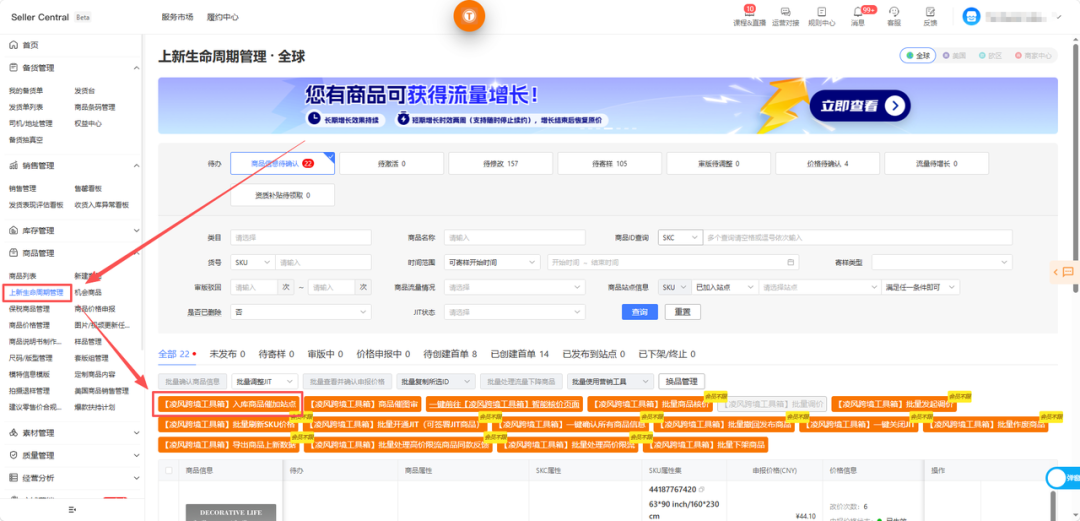Click 类目 selection field
Image resolution: width=1080 pixels, height=521 pixels.
tap(300, 237)
